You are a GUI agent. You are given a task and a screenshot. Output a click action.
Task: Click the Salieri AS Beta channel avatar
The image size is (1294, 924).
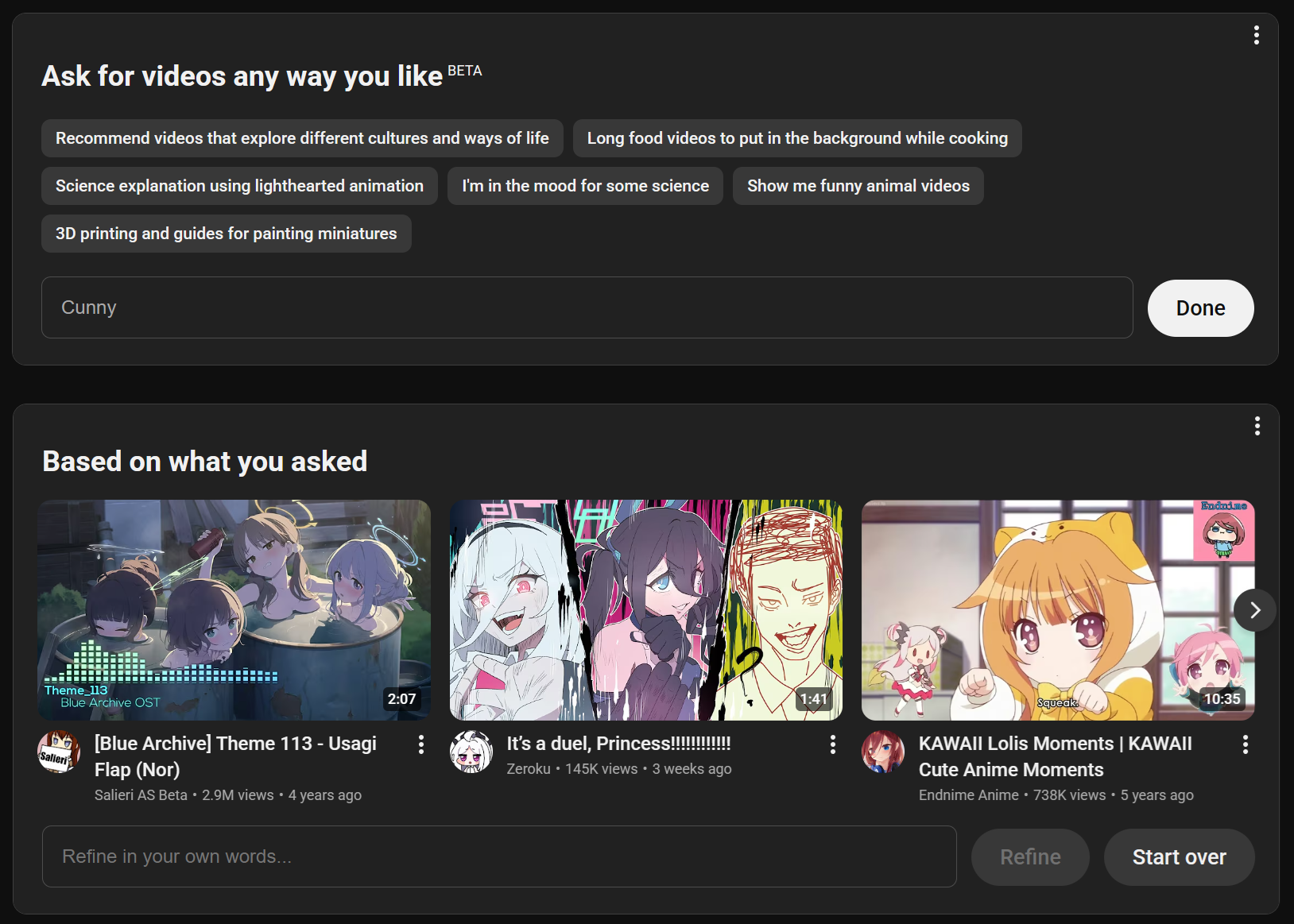(x=59, y=752)
